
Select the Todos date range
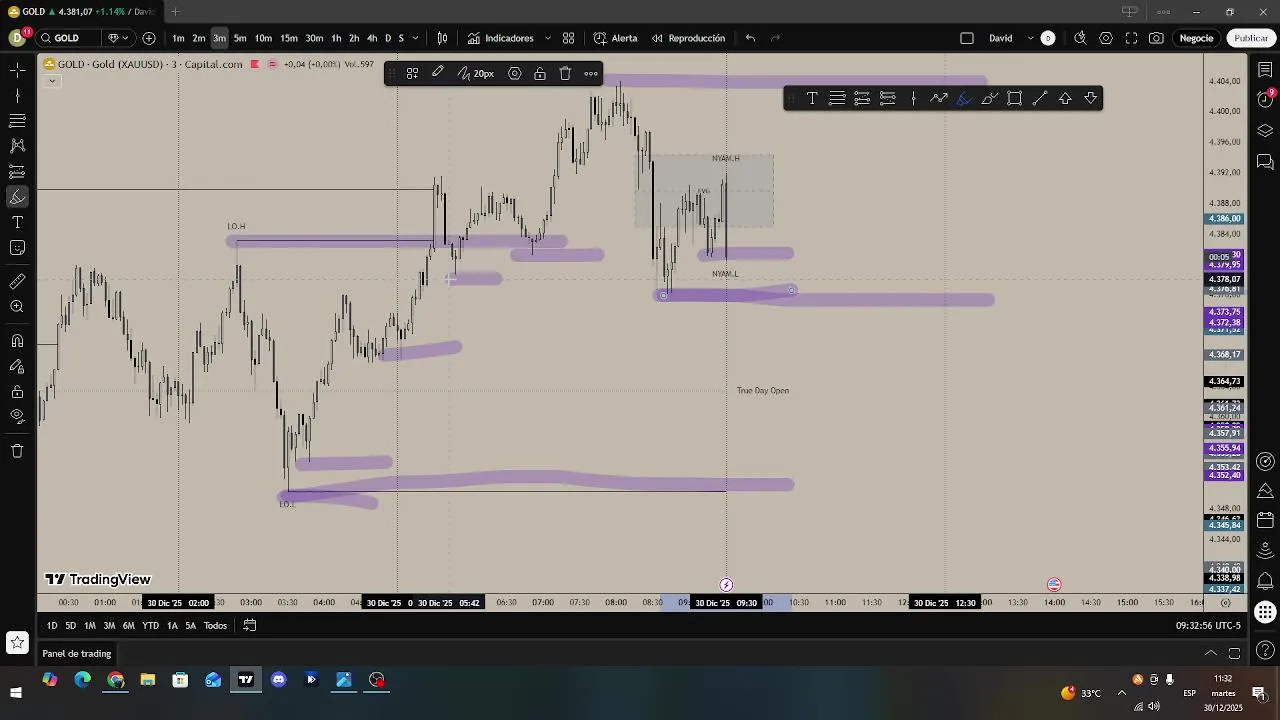[215, 626]
